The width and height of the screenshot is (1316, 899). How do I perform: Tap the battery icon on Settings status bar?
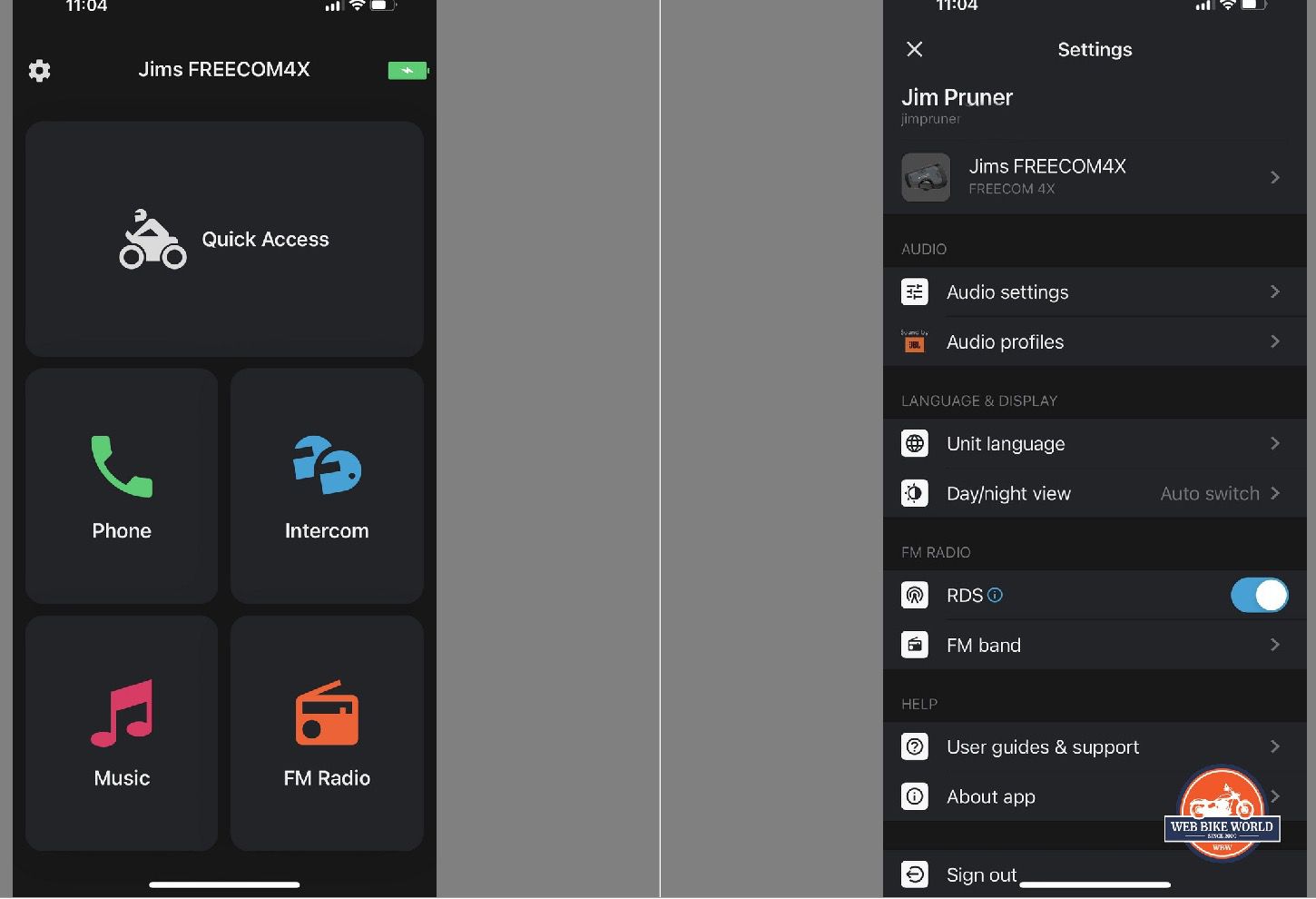click(1254, 5)
